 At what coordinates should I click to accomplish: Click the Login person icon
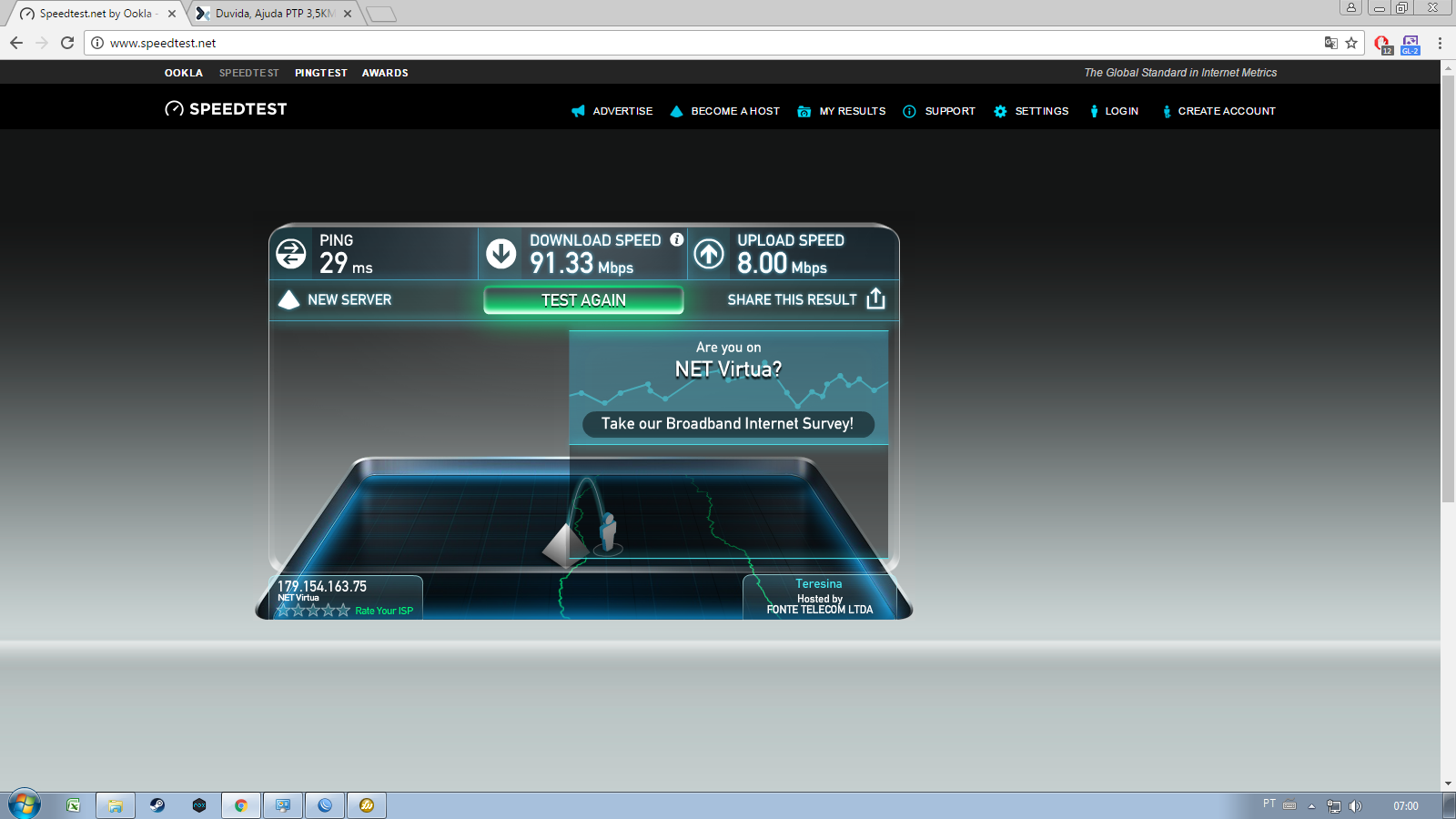pyautogui.click(x=1094, y=111)
